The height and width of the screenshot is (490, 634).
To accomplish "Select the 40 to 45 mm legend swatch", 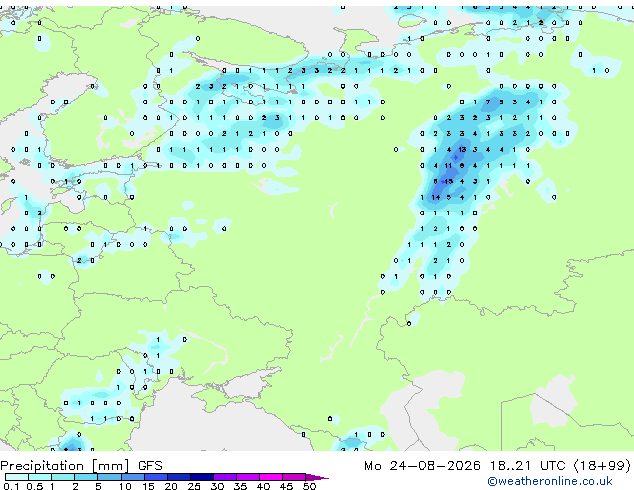I will coord(270,477).
